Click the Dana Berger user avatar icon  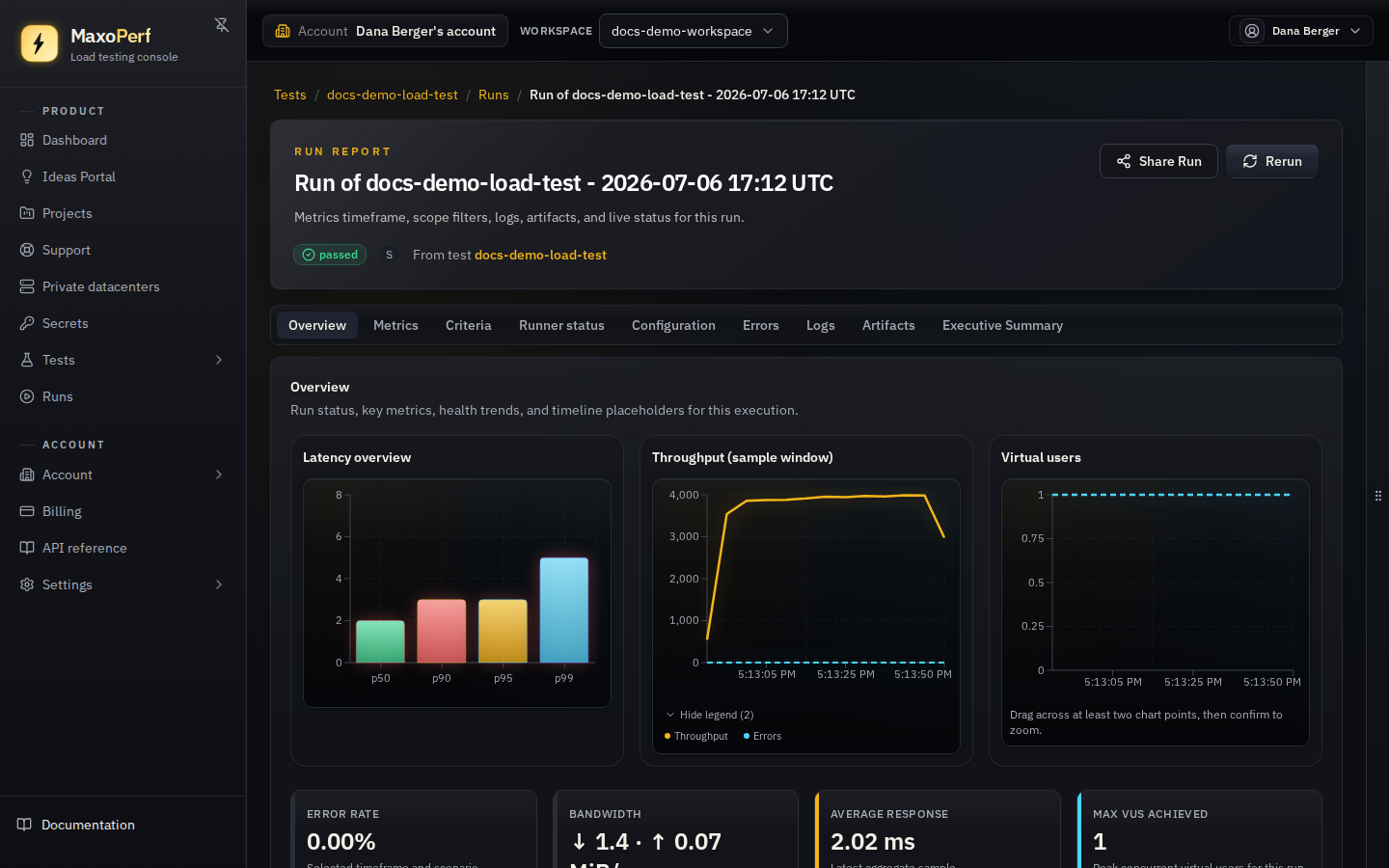(1252, 31)
